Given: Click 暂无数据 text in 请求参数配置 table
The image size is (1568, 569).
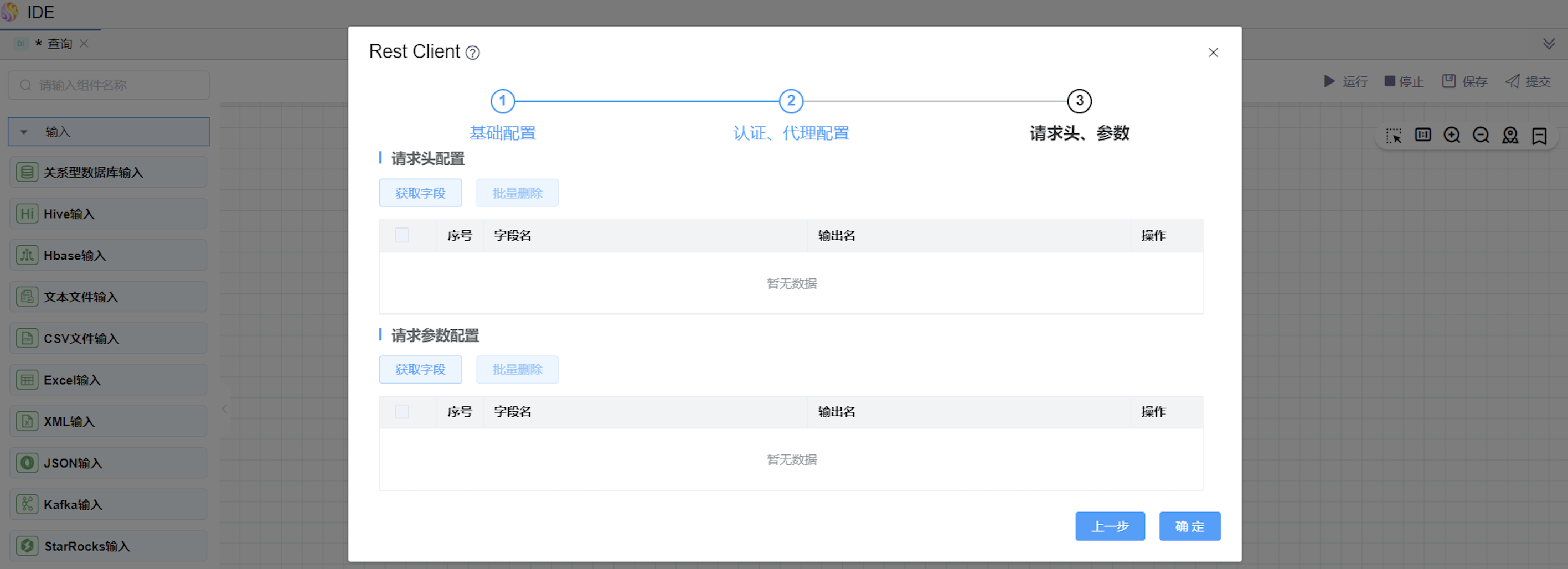Looking at the screenshot, I should [791, 459].
